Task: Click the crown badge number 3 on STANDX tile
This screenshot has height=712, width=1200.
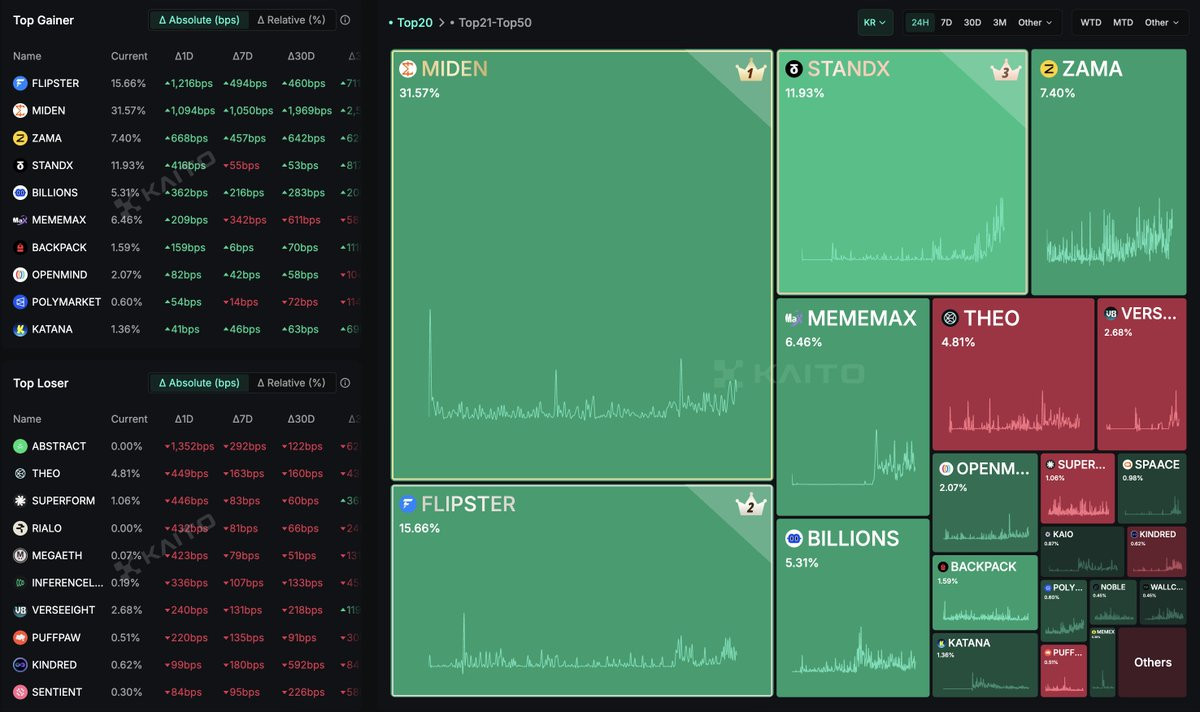Action: [x=1005, y=71]
